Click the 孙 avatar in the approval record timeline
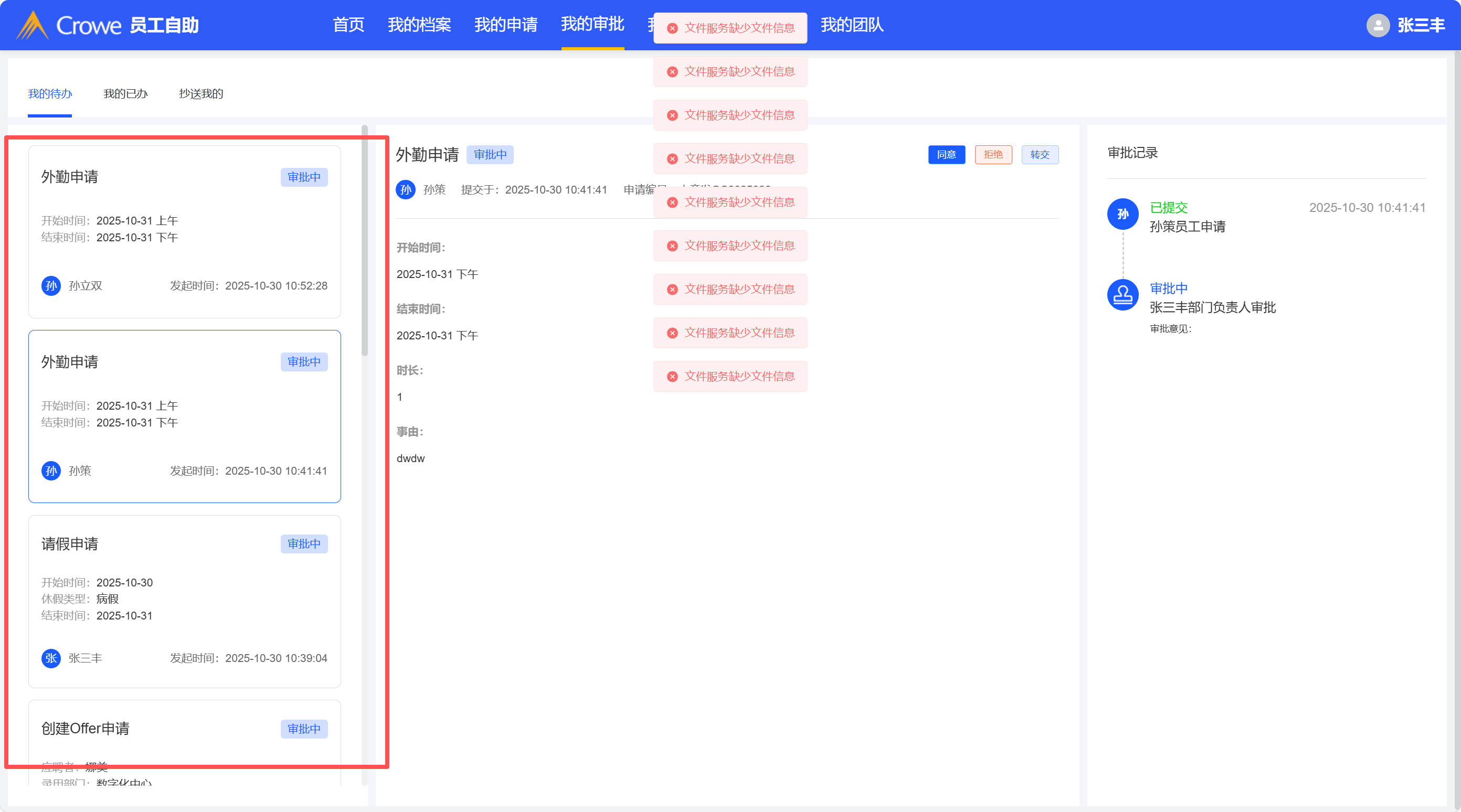 (1123, 215)
